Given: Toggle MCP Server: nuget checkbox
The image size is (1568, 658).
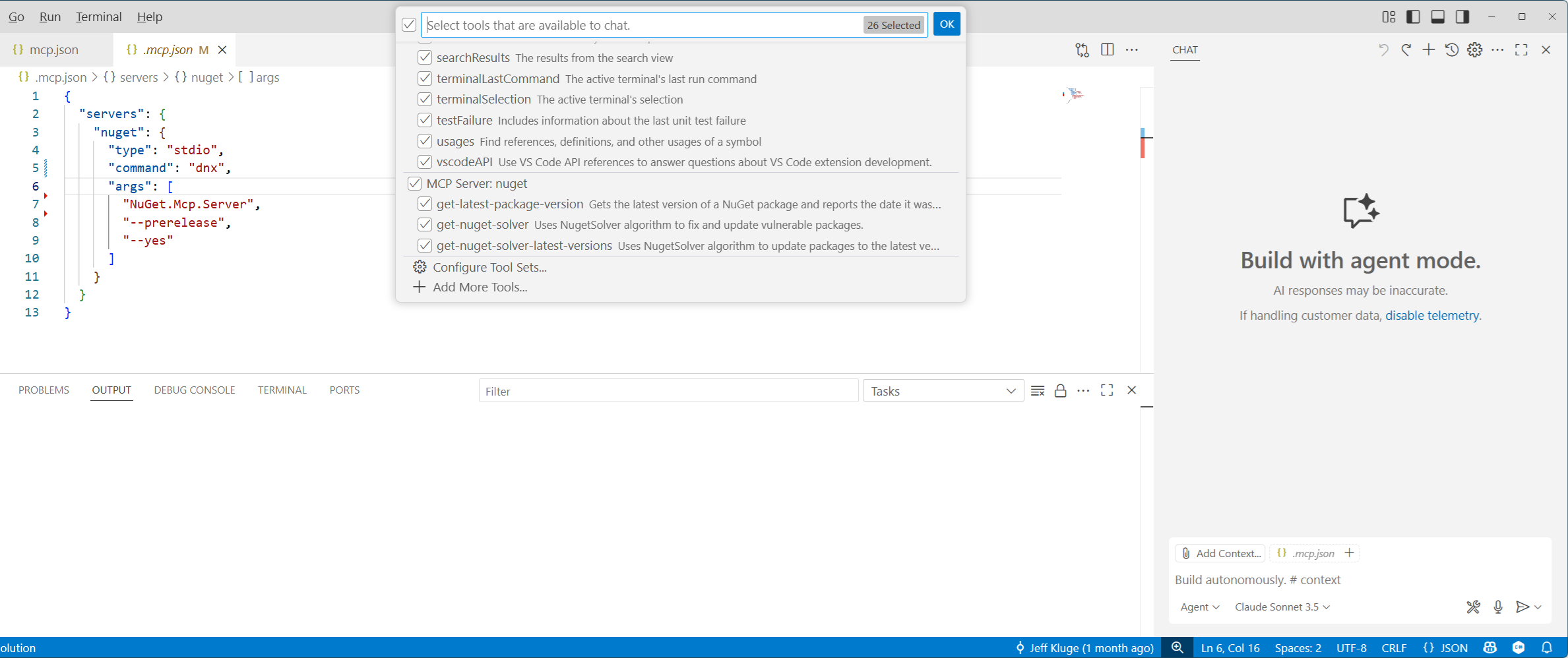Looking at the screenshot, I should (x=414, y=183).
